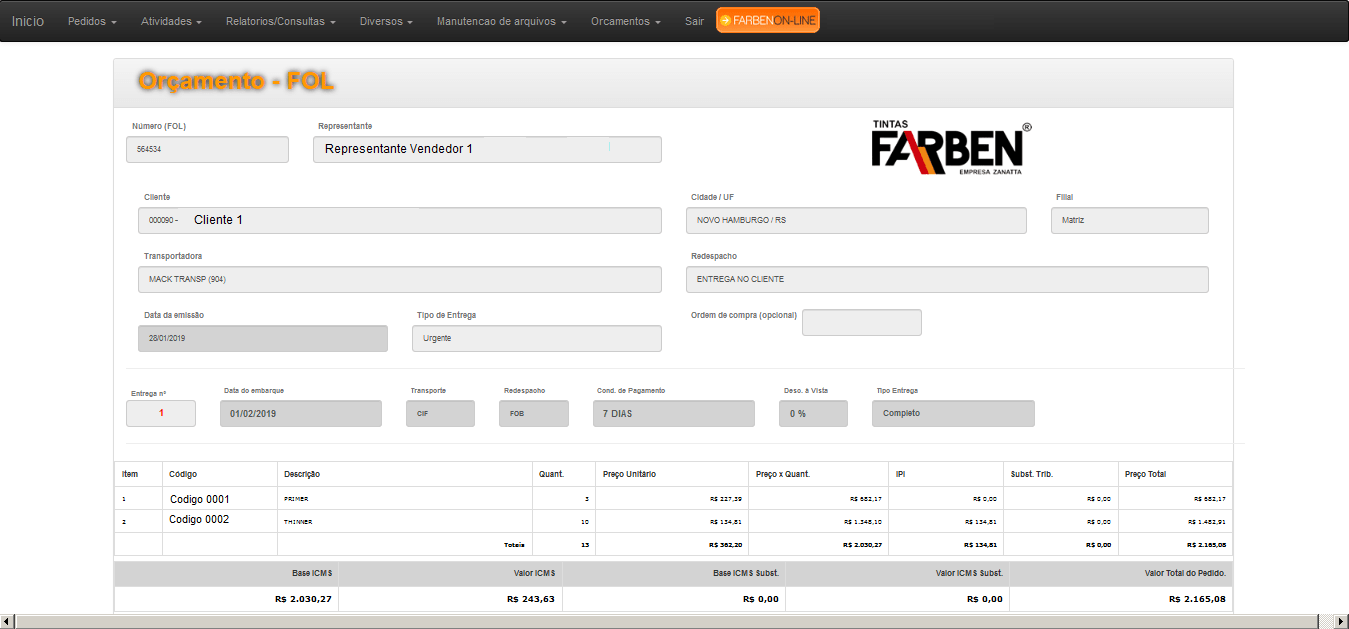The image size is (1349, 629).
Task: Click the Data do embarque field
Action: [300, 413]
